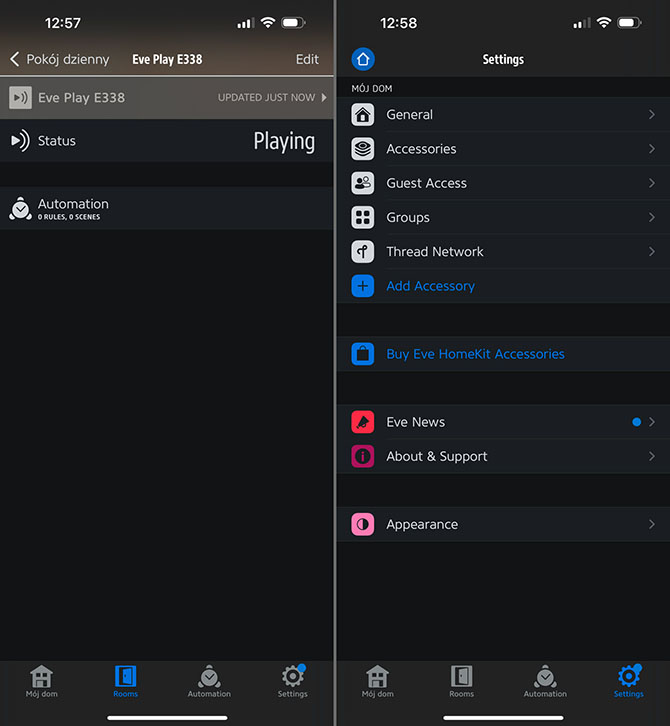Tap the Thread Network icon
Screen dimensions: 670x726
(x=363, y=251)
